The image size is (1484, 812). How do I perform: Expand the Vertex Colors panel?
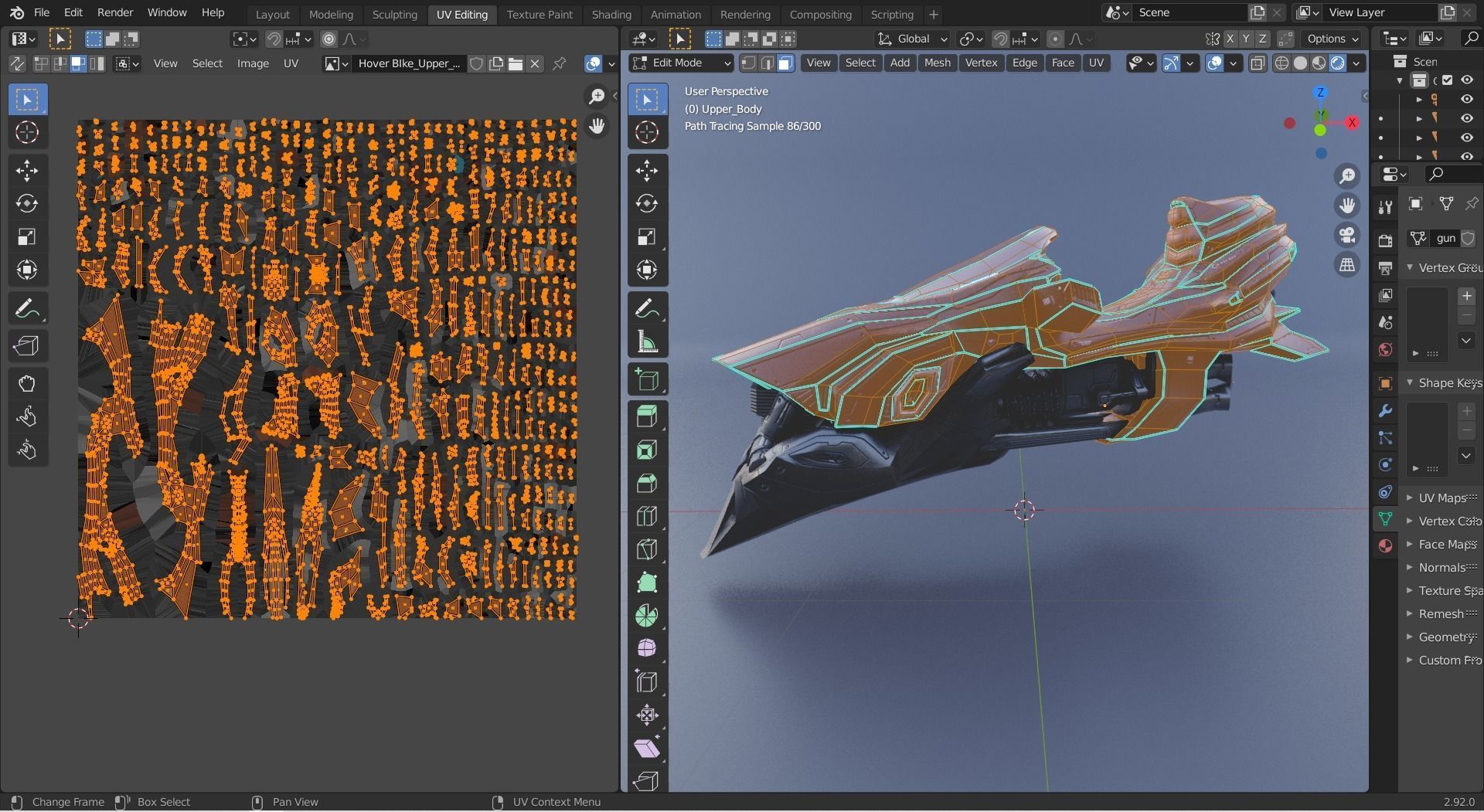point(1442,522)
